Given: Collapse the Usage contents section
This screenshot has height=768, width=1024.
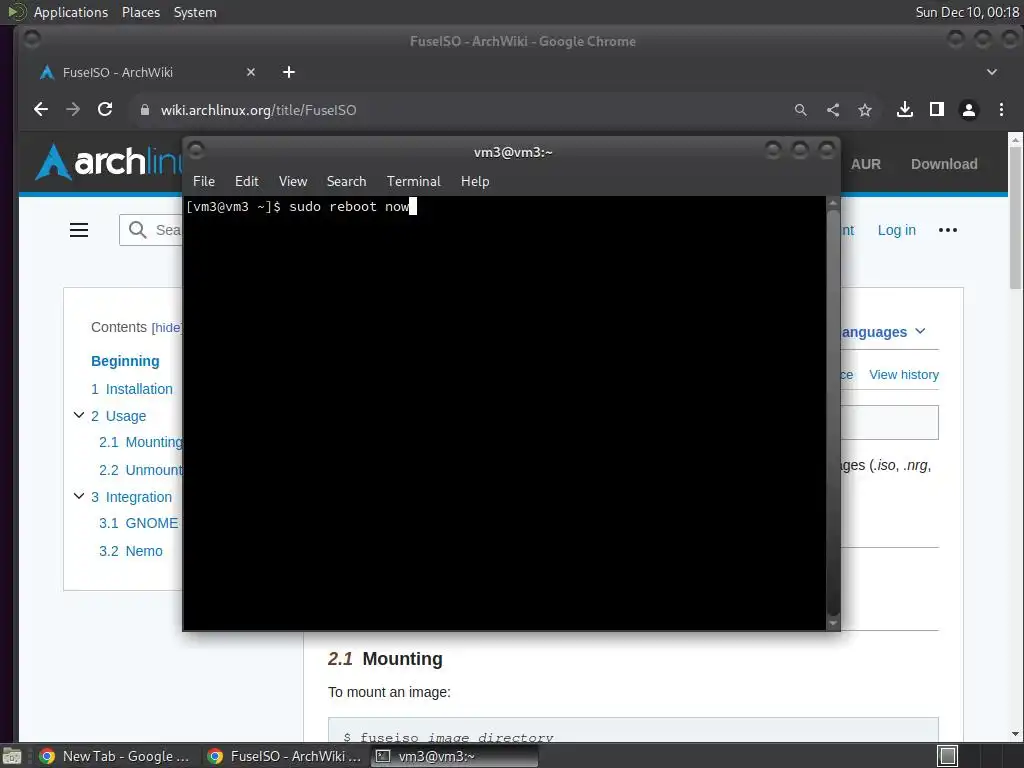Looking at the screenshot, I should (x=79, y=415).
